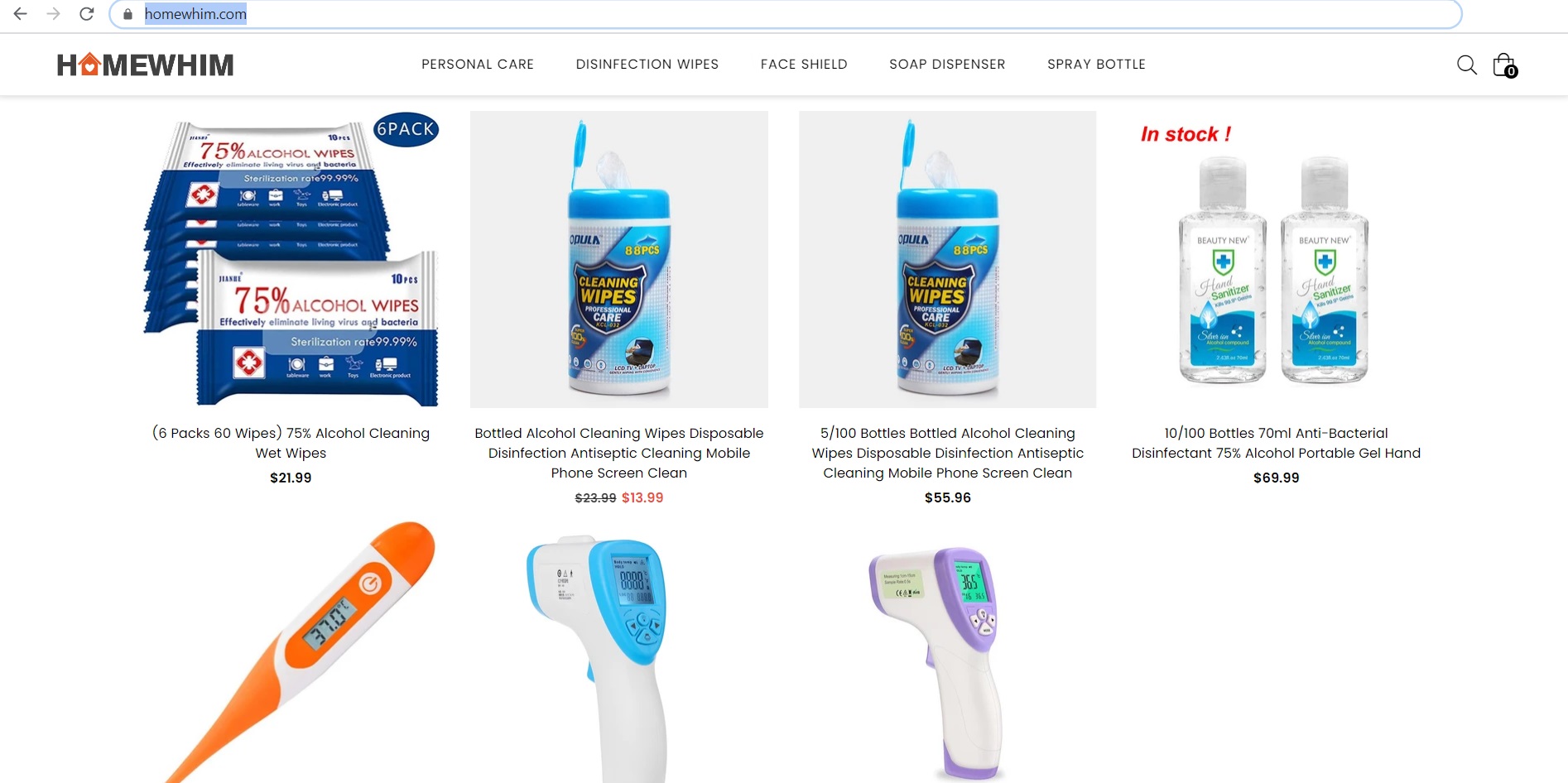Open 5/100 Bottles Cleaning Wipes link
Image resolution: width=1568 pixels, height=783 pixels.
click(948, 453)
